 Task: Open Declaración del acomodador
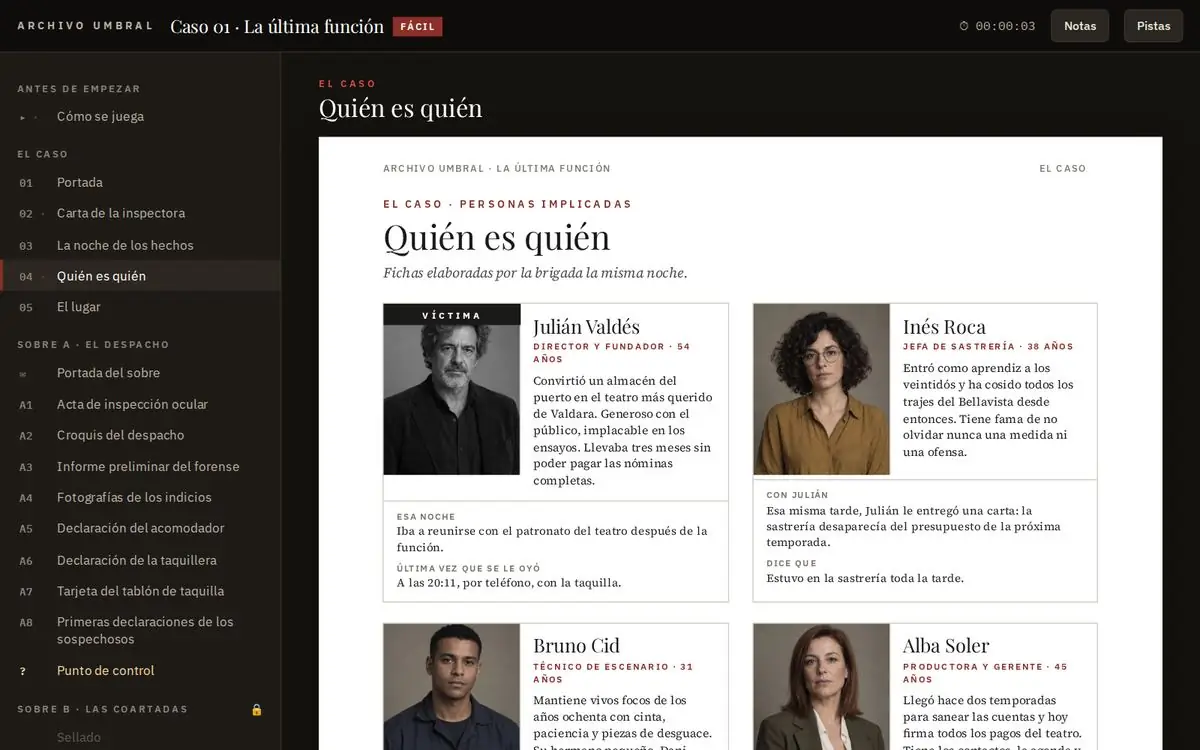[x=140, y=528]
